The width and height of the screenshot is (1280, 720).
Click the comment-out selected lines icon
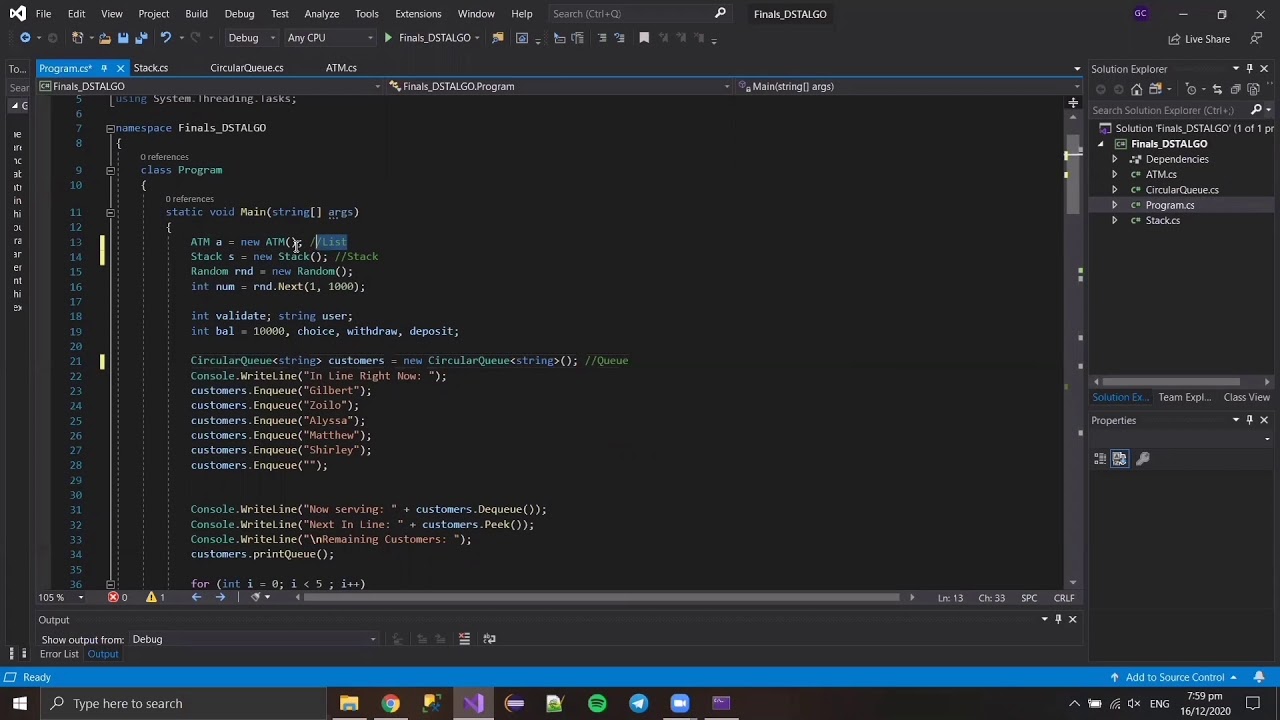(x=601, y=38)
